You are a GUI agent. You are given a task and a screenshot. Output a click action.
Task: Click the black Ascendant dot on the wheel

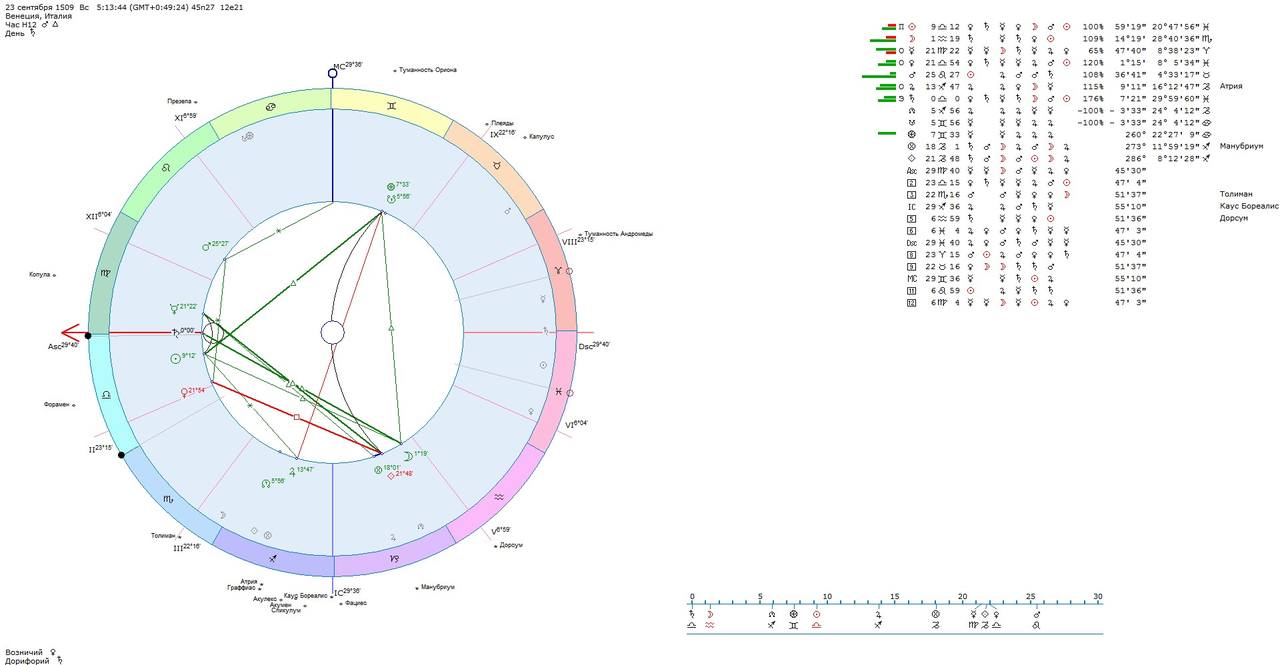pos(88,336)
